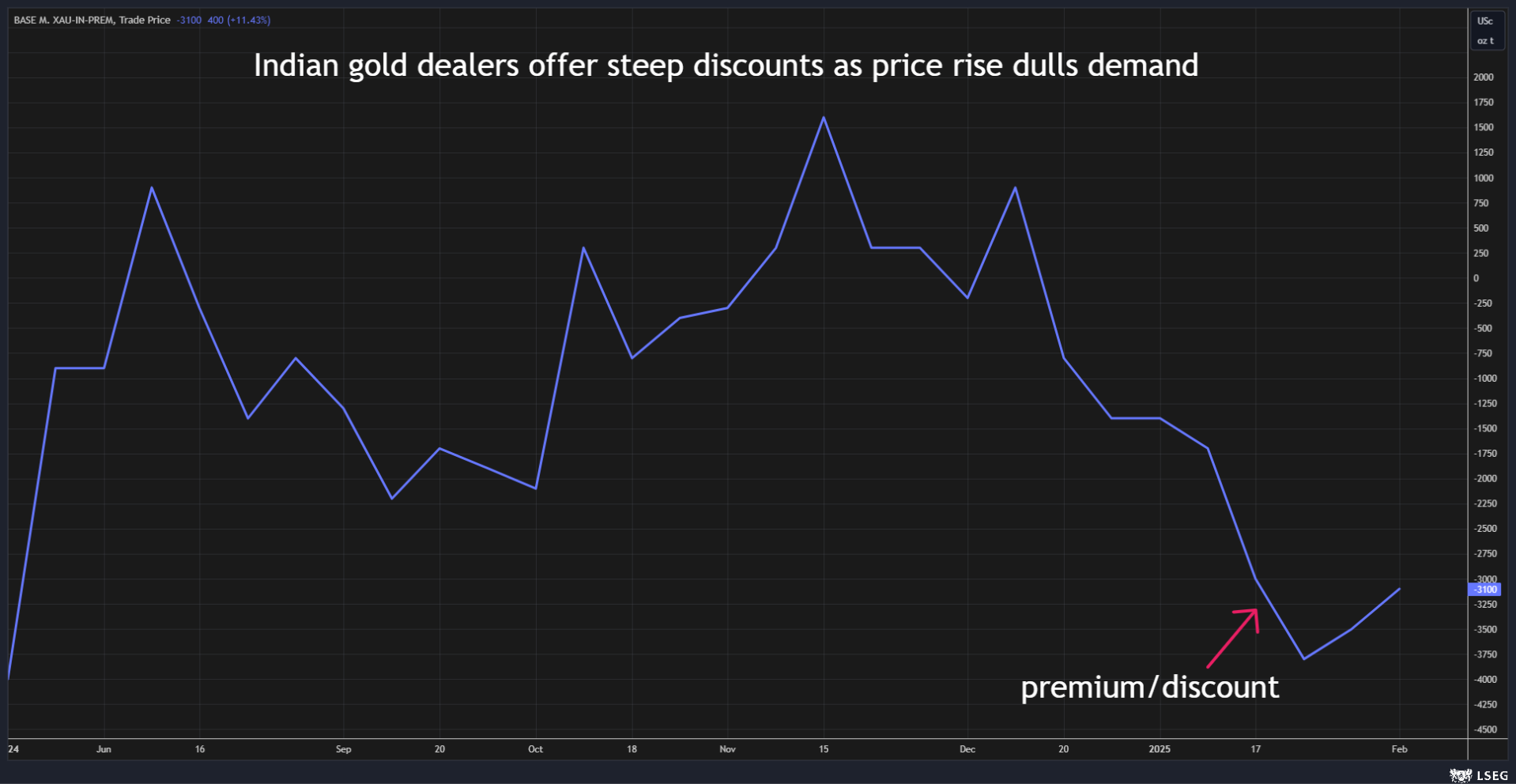Click the Jun label on time axis

(x=104, y=749)
